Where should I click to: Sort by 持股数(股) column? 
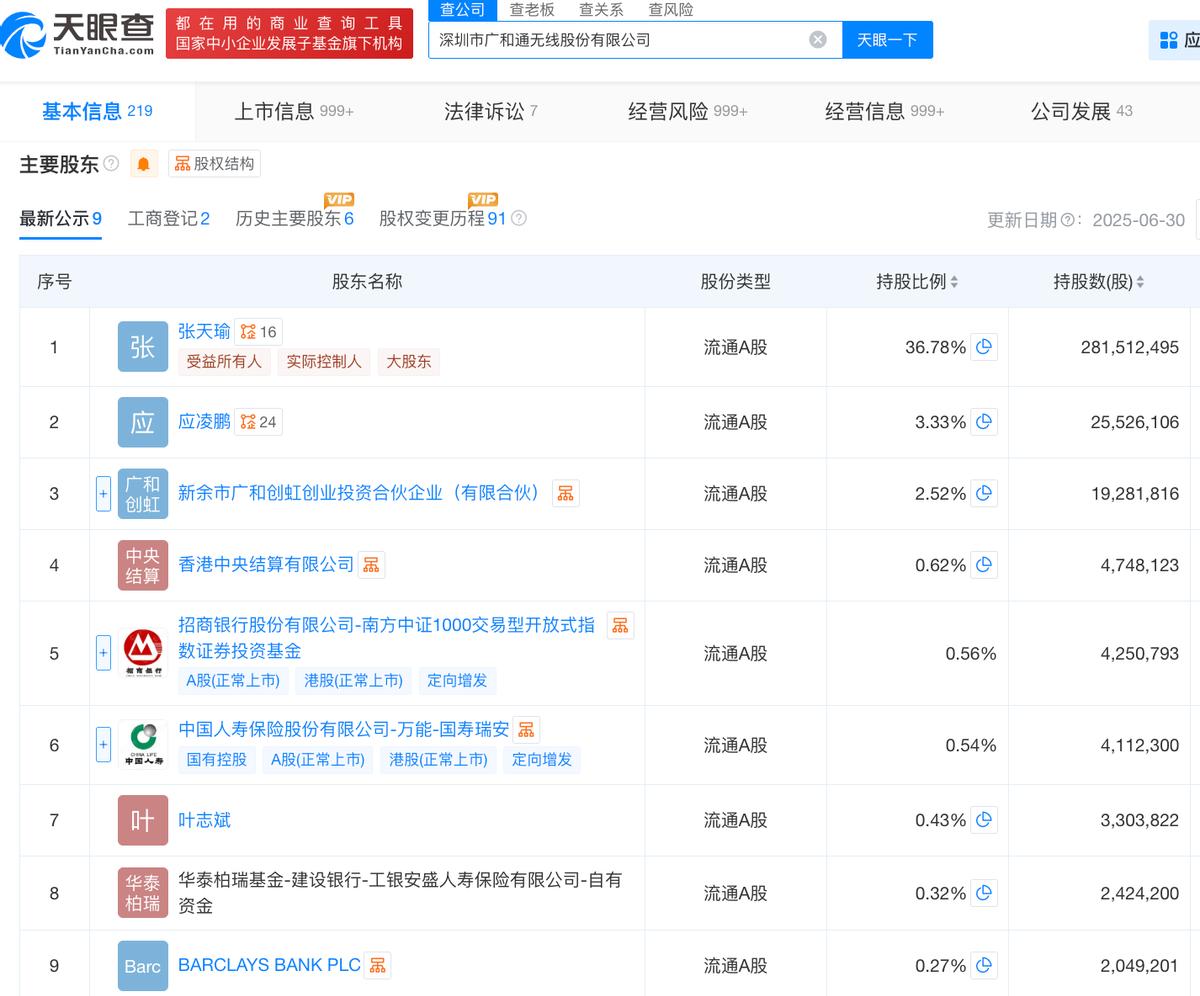pos(1098,282)
